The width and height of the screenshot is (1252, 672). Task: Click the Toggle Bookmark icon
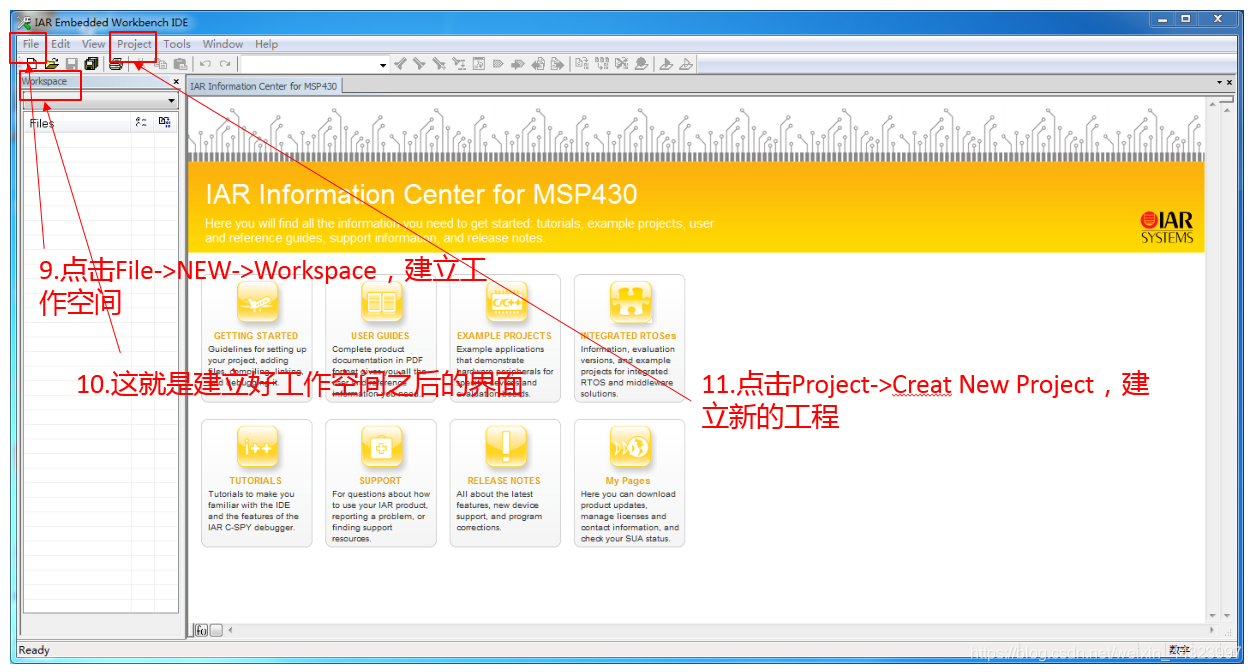(x=498, y=64)
